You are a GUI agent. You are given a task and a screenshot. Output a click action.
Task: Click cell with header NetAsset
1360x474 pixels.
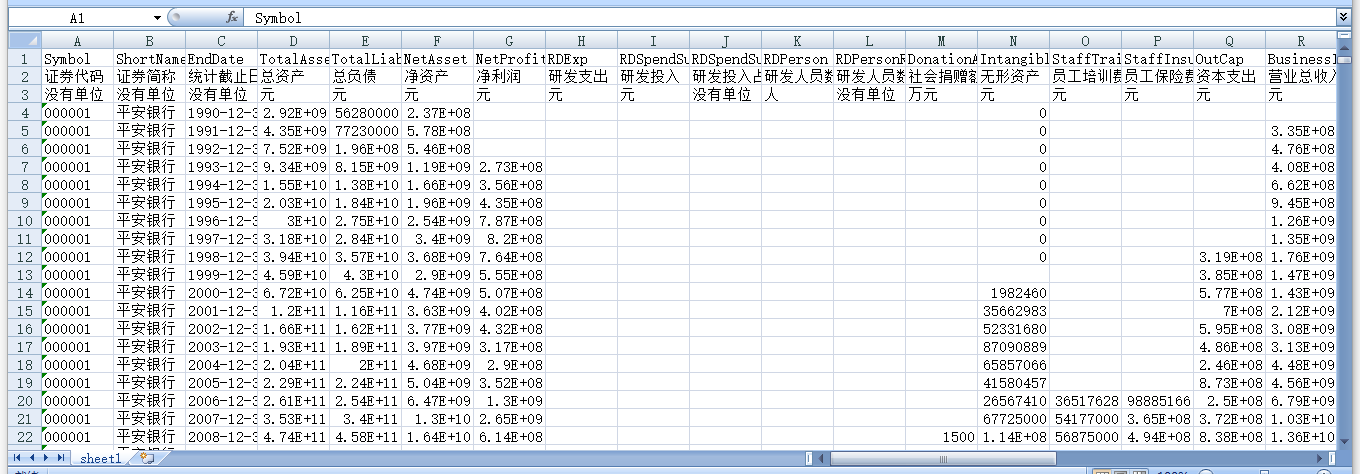[437, 59]
